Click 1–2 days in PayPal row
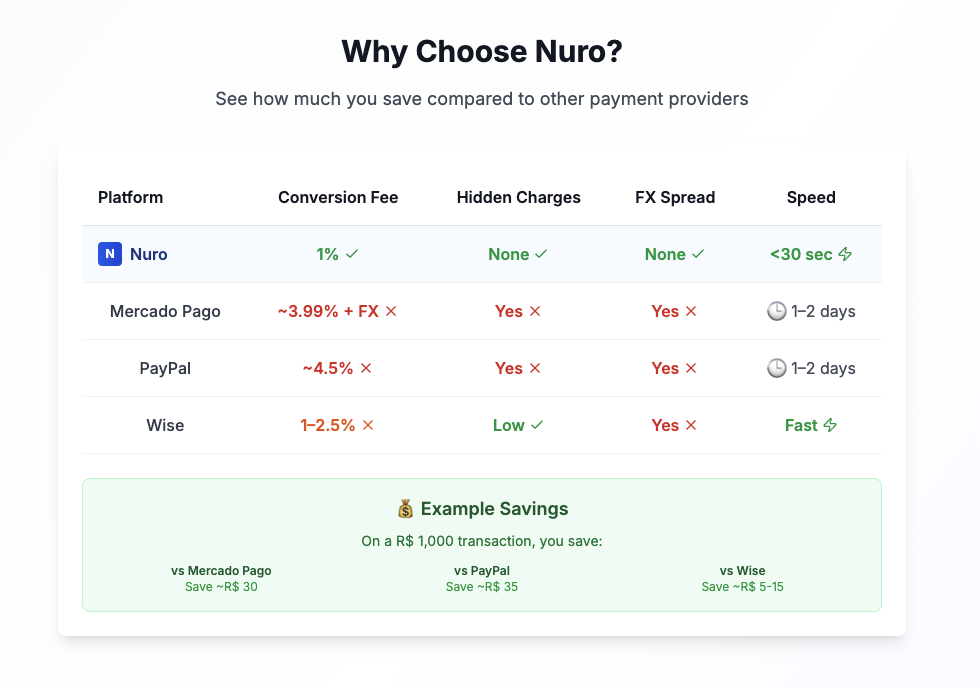The height and width of the screenshot is (688, 980). (823, 368)
